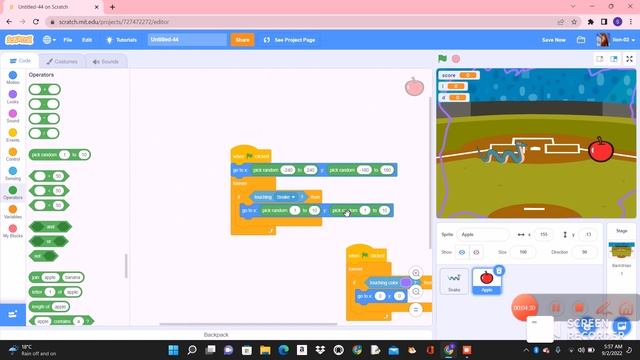This screenshot has width=640, height=360.
Task: Zoom in on the workspace
Action: tap(416, 273)
